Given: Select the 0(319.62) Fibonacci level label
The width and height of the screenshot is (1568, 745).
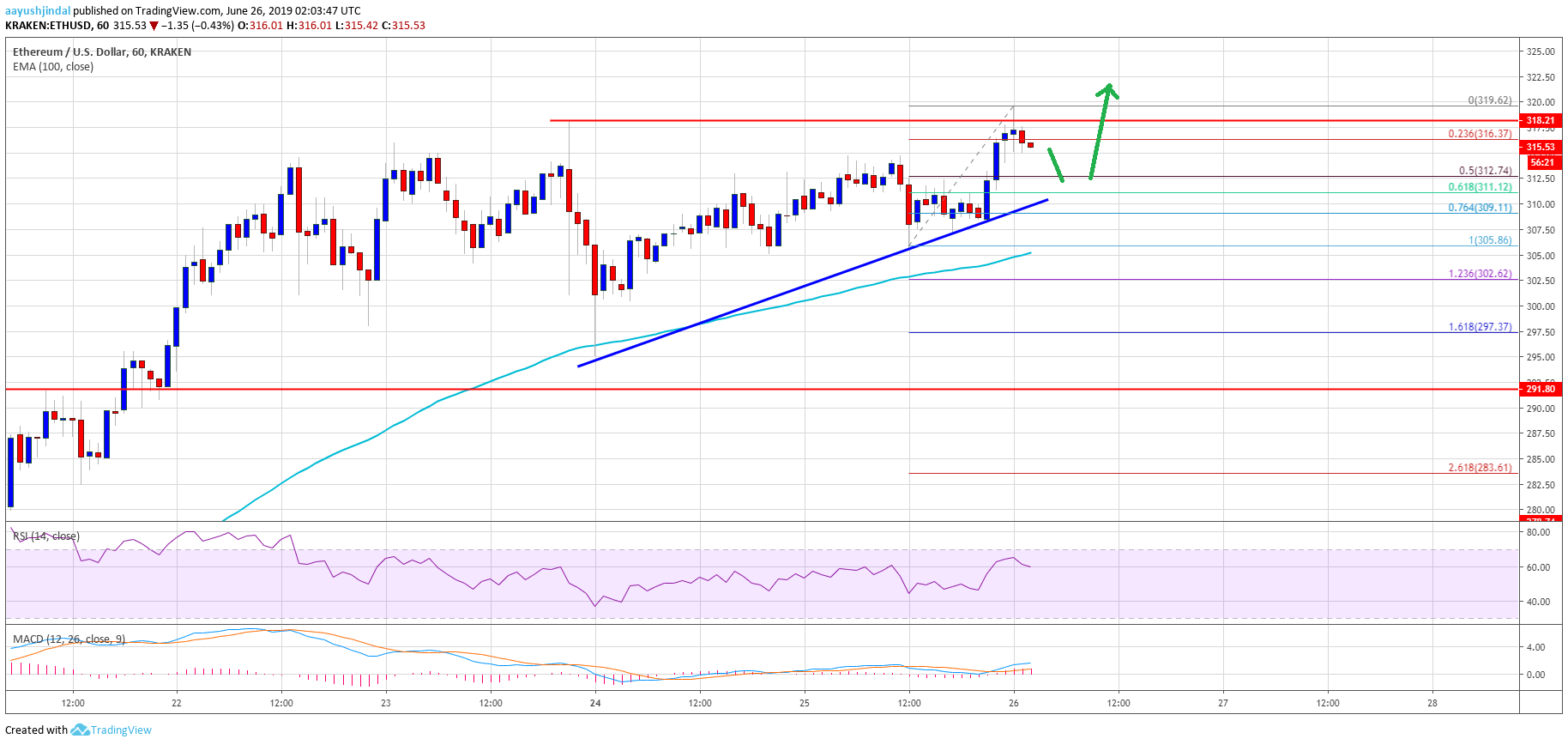Looking at the screenshot, I should pos(1490,100).
